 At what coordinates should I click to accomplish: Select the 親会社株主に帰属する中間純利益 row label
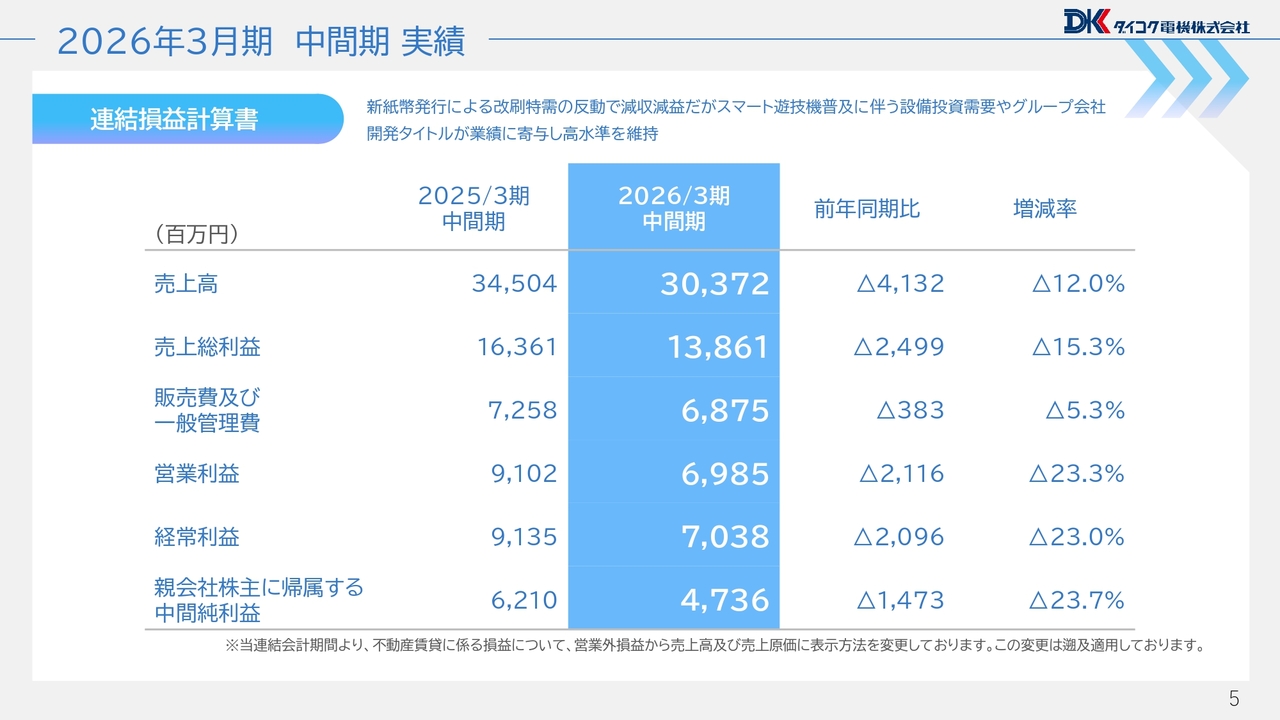click(258, 600)
